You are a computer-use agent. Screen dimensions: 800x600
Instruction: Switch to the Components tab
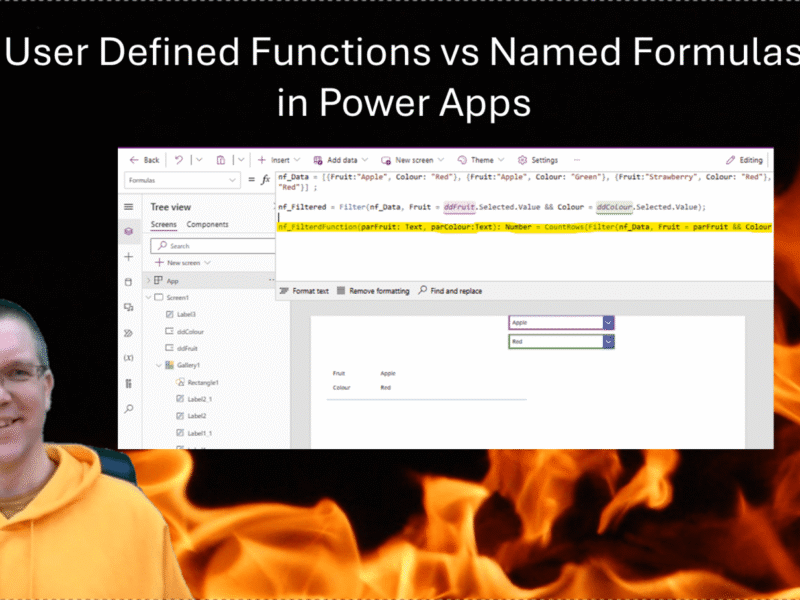coord(207,224)
